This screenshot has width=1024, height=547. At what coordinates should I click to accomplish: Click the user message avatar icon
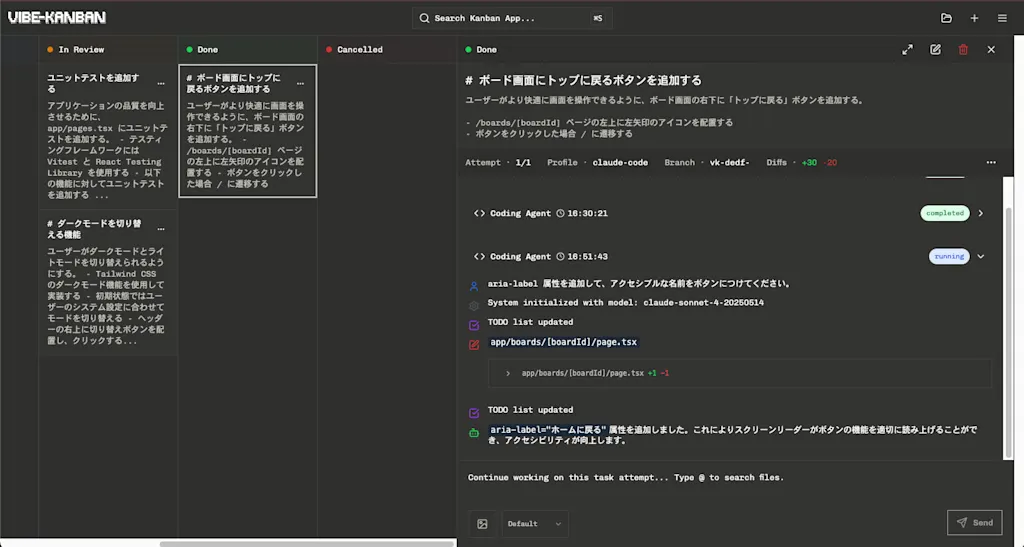click(474, 286)
